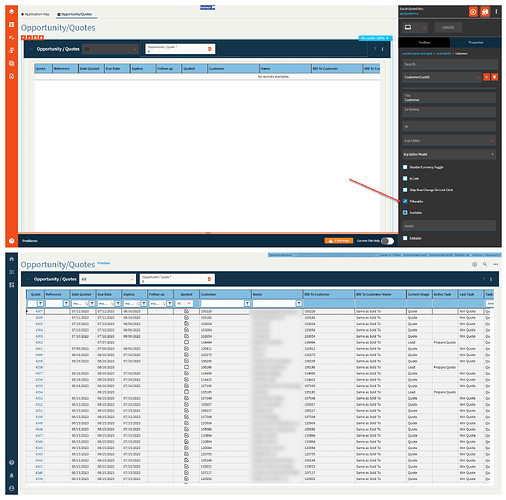
Task: Click the Width input field
Action: 449,226
